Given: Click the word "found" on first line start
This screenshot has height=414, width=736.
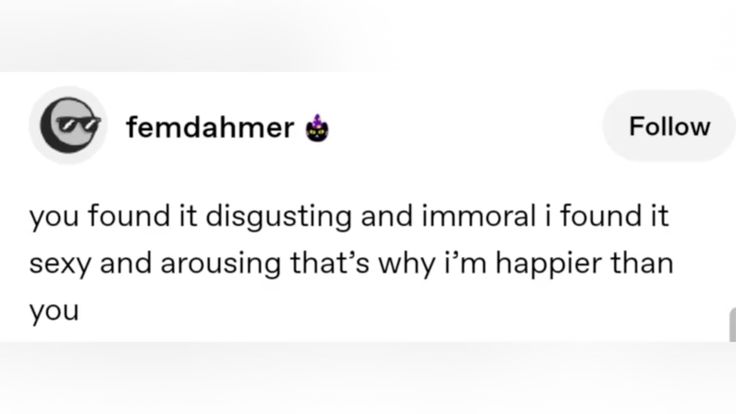Looking at the screenshot, I should [117, 217].
